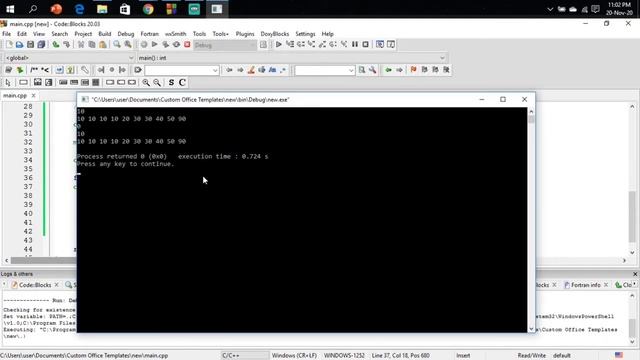Jump back with the green left arrow
The width and height of the screenshot is (640, 360).
coord(388,70)
